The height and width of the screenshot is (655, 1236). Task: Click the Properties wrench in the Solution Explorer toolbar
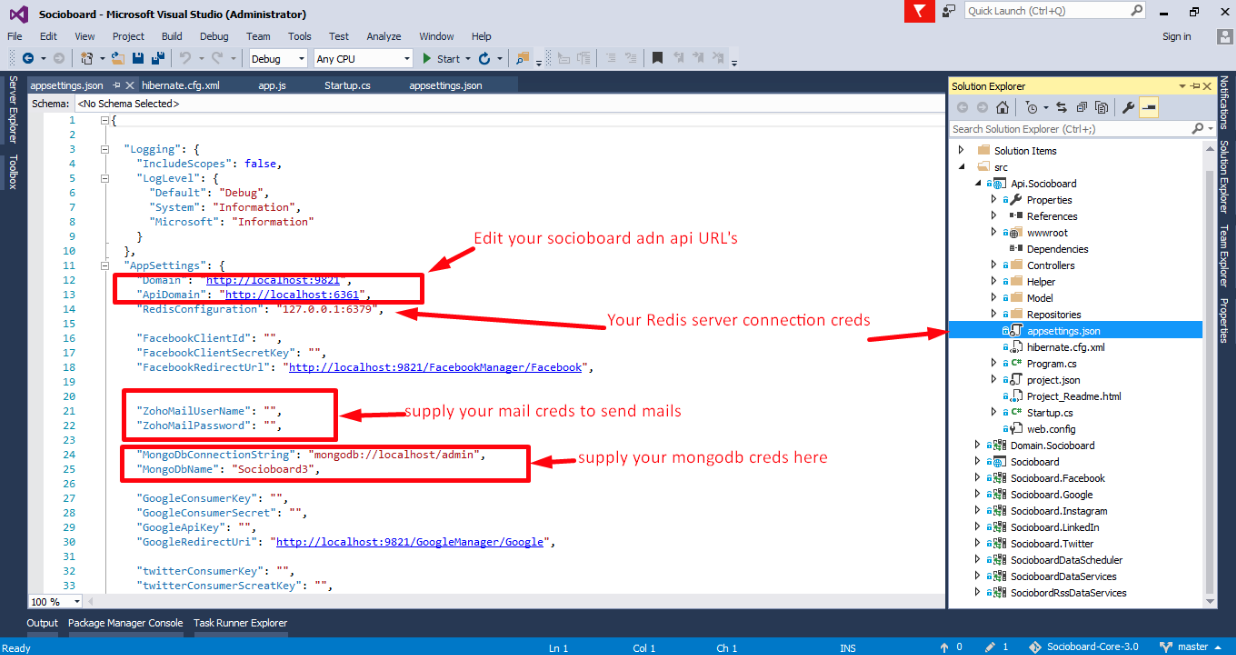[x=1128, y=107]
